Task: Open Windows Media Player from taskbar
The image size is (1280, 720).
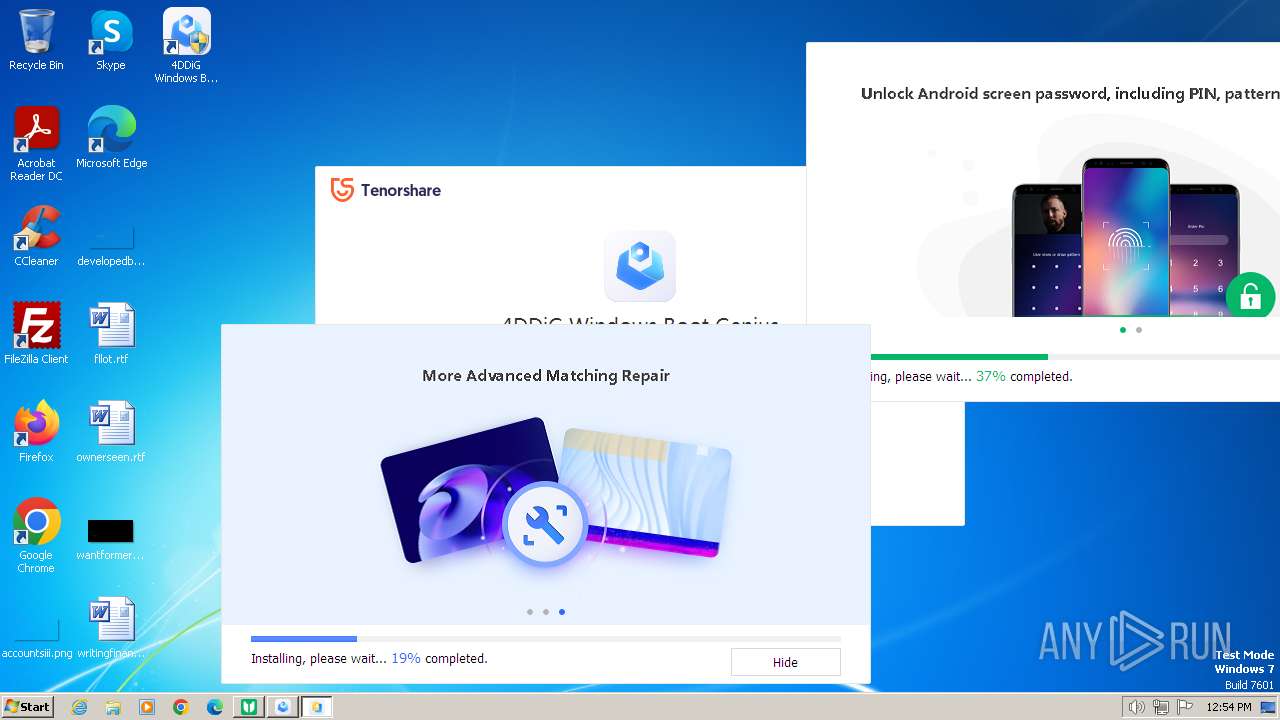Action: (x=147, y=707)
